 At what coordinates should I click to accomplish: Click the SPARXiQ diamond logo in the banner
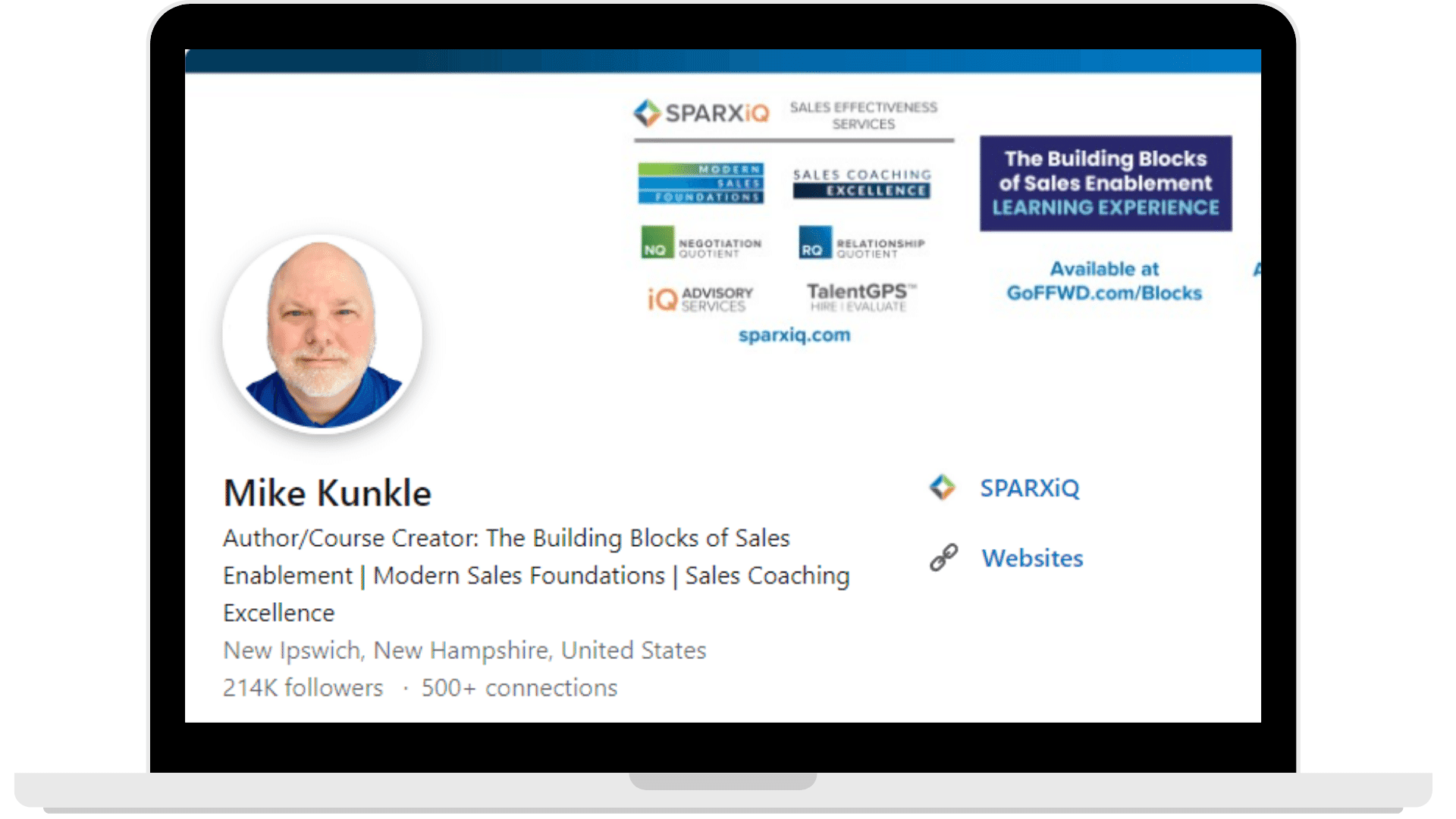click(x=648, y=112)
